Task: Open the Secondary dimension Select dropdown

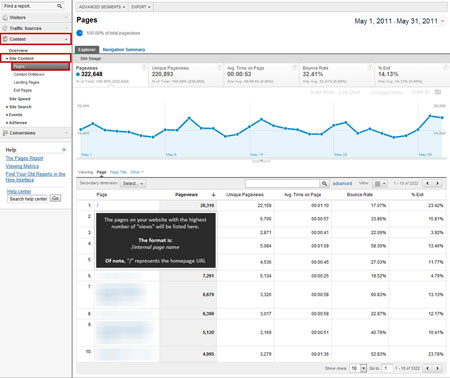Action: (133, 184)
